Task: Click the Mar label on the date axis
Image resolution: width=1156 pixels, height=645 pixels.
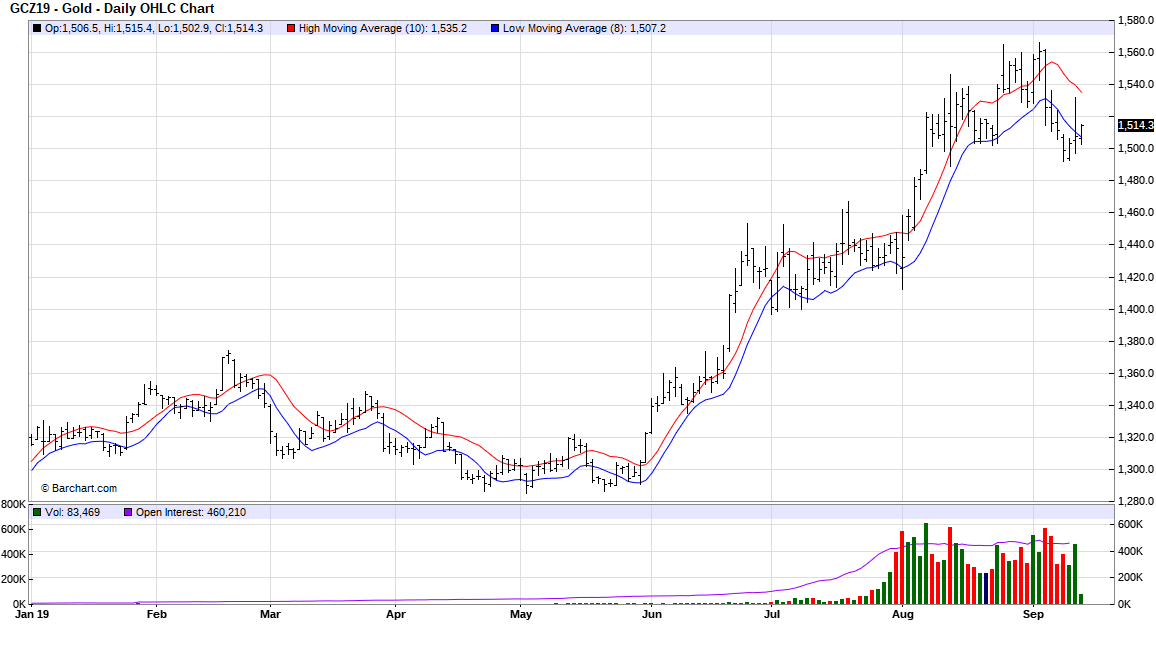Action: [x=271, y=615]
